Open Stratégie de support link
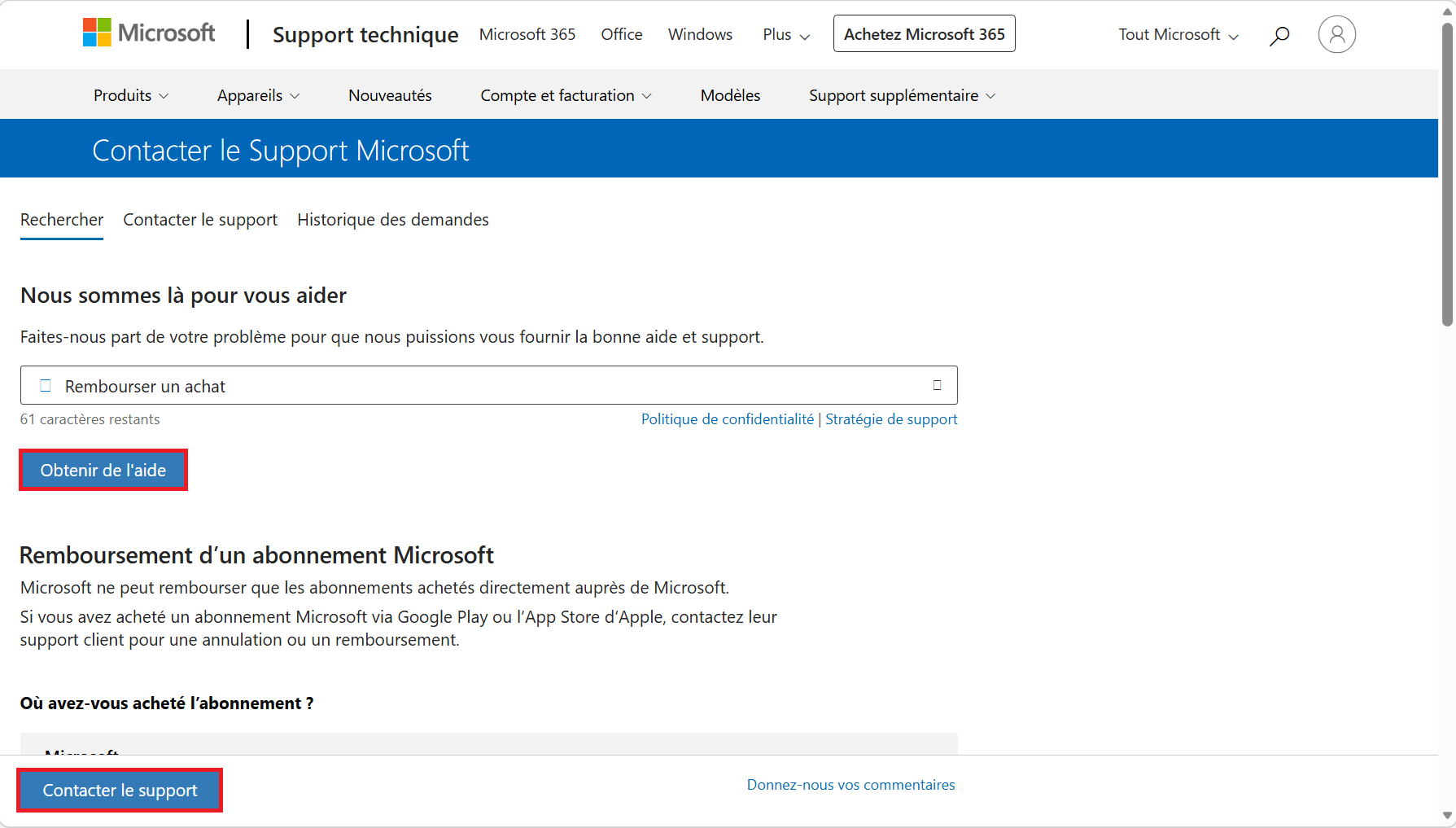 (891, 419)
